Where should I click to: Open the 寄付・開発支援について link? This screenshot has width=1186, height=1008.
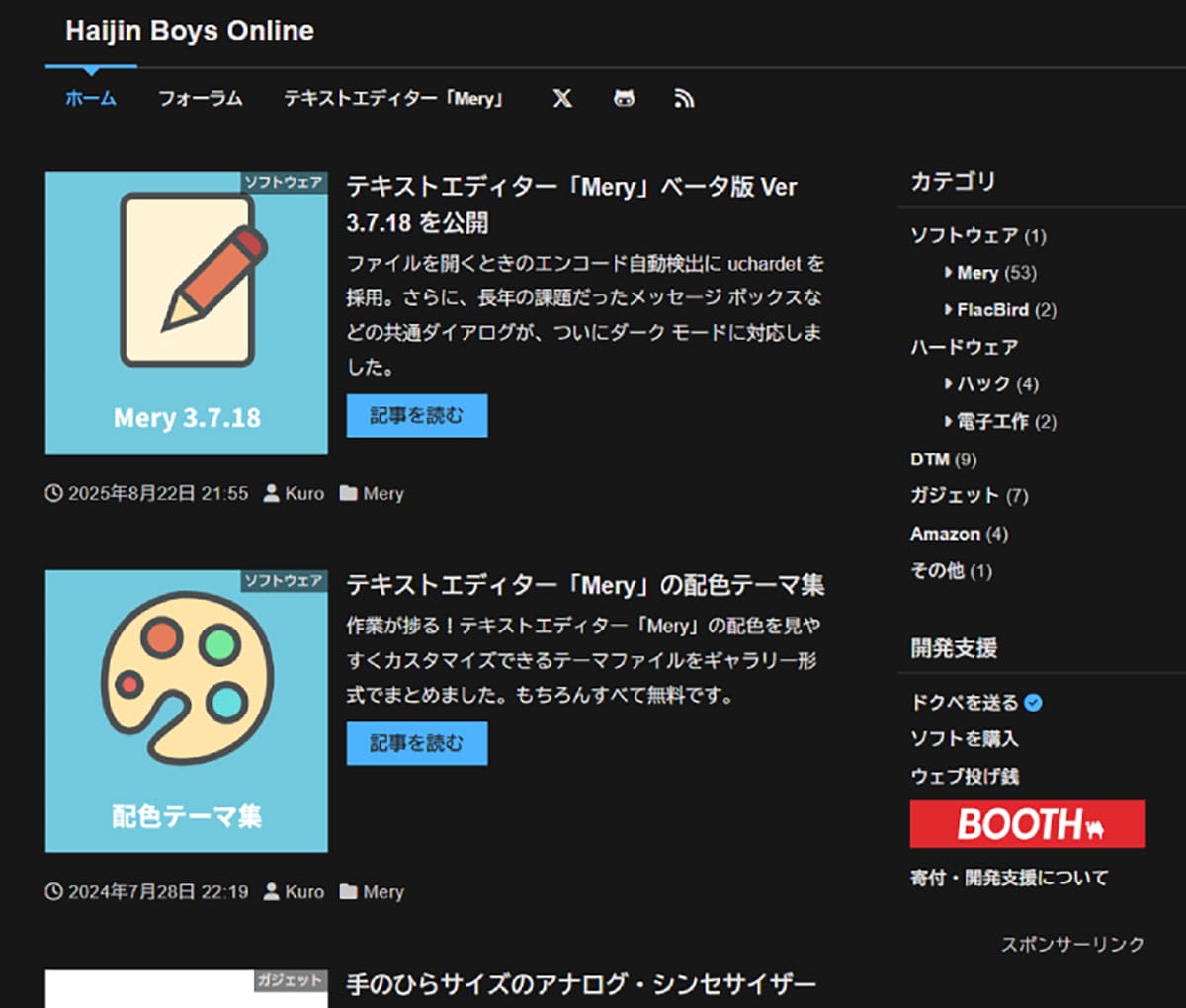[1009, 878]
